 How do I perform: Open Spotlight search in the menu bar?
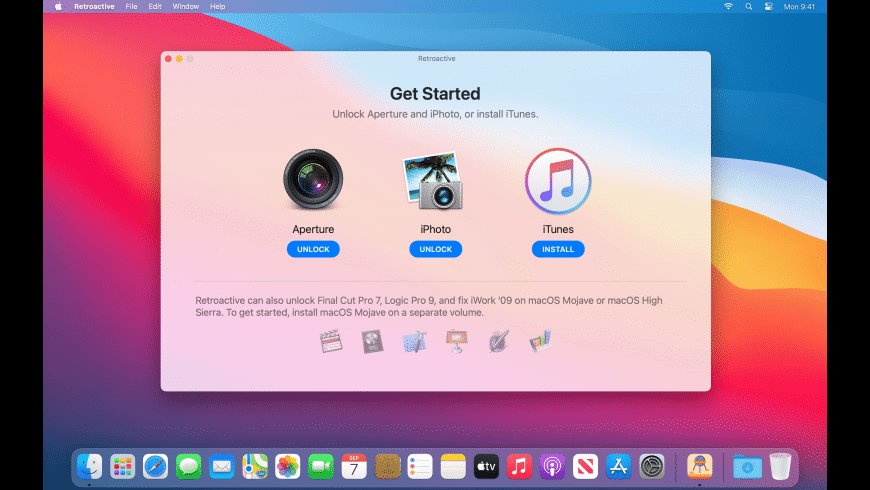pyautogui.click(x=748, y=7)
